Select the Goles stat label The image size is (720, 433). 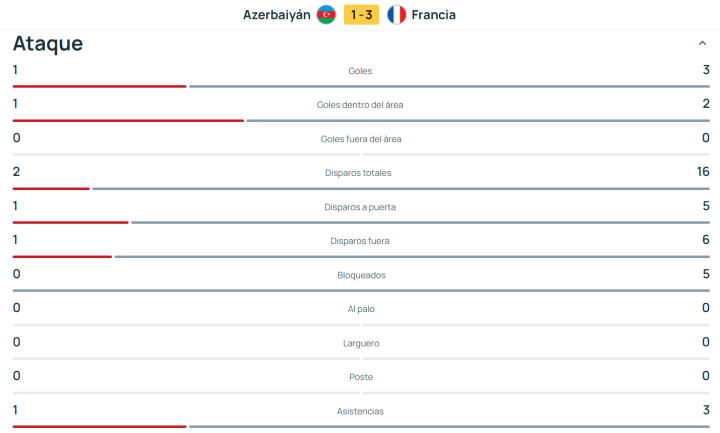tap(360, 71)
